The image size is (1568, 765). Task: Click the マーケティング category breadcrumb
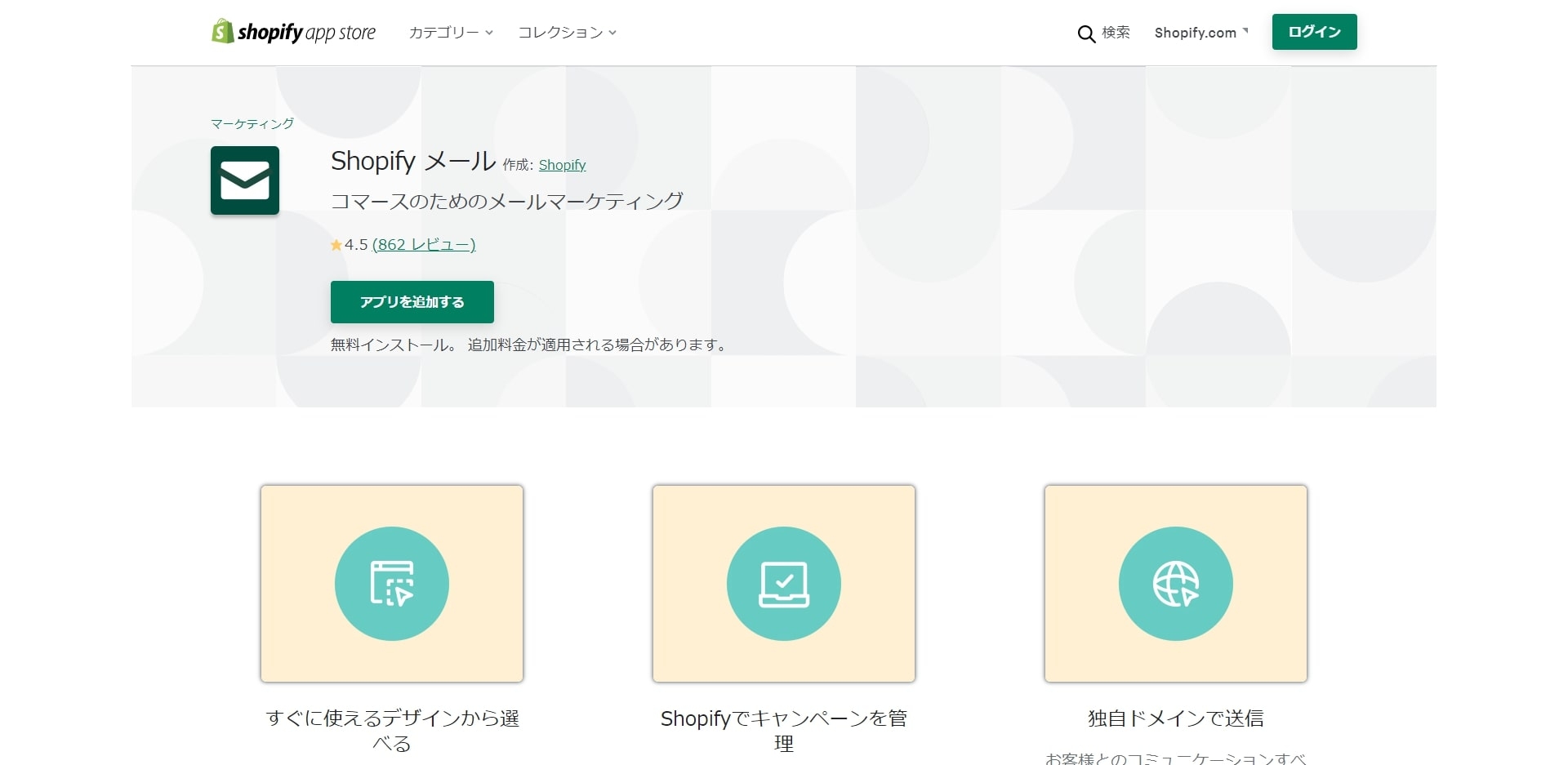tap(252, 124)
